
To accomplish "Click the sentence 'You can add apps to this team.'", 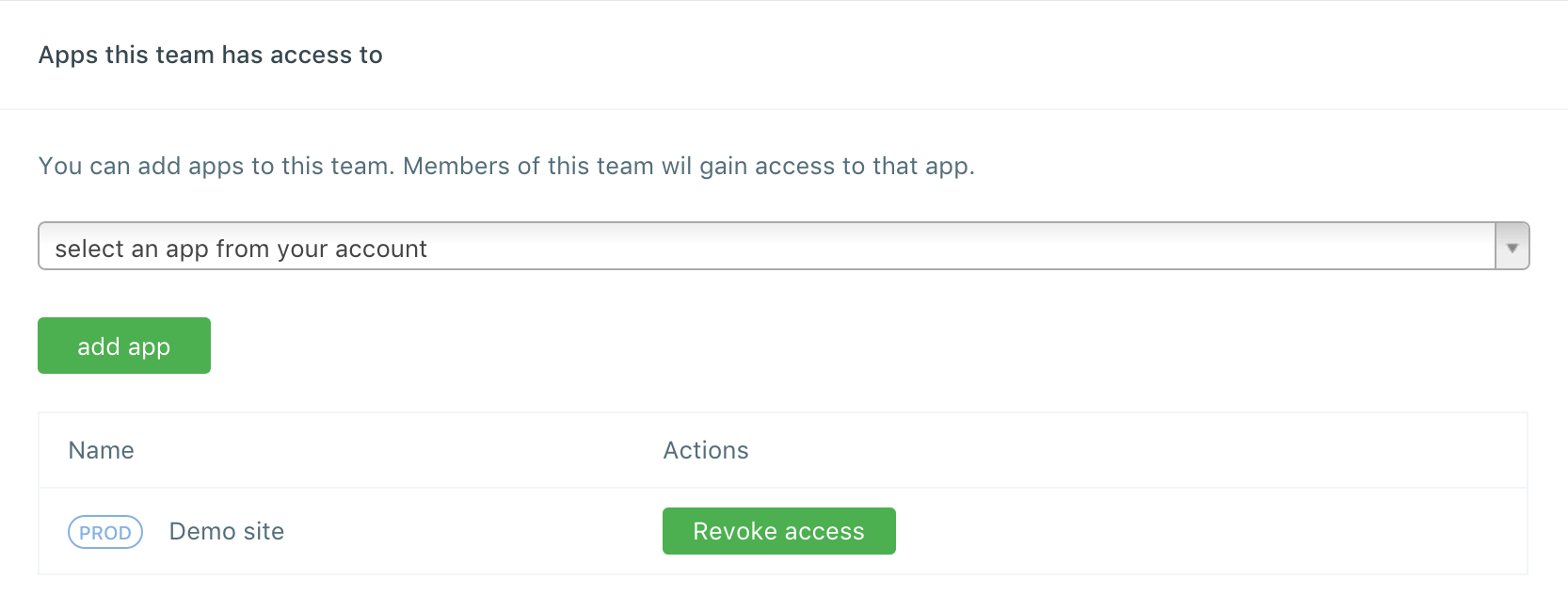I will coord(216,166).
